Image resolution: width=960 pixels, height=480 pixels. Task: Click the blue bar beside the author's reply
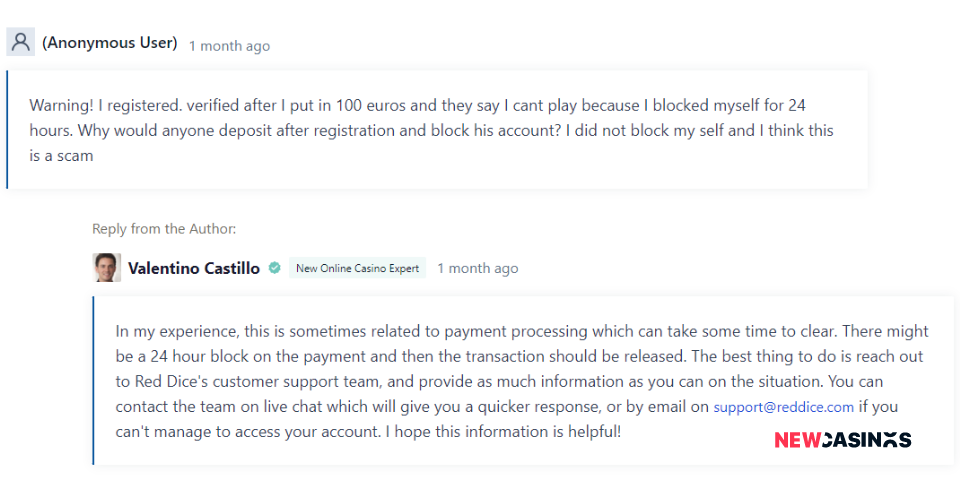93,380
